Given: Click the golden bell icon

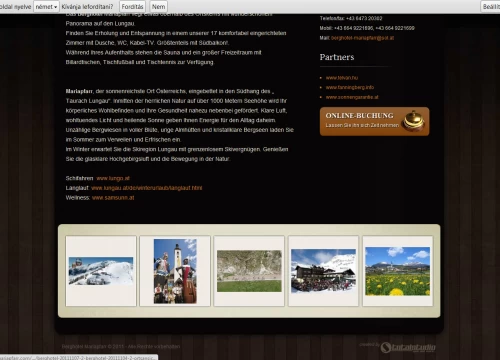Looking at the screenshot, I should 413,120.
